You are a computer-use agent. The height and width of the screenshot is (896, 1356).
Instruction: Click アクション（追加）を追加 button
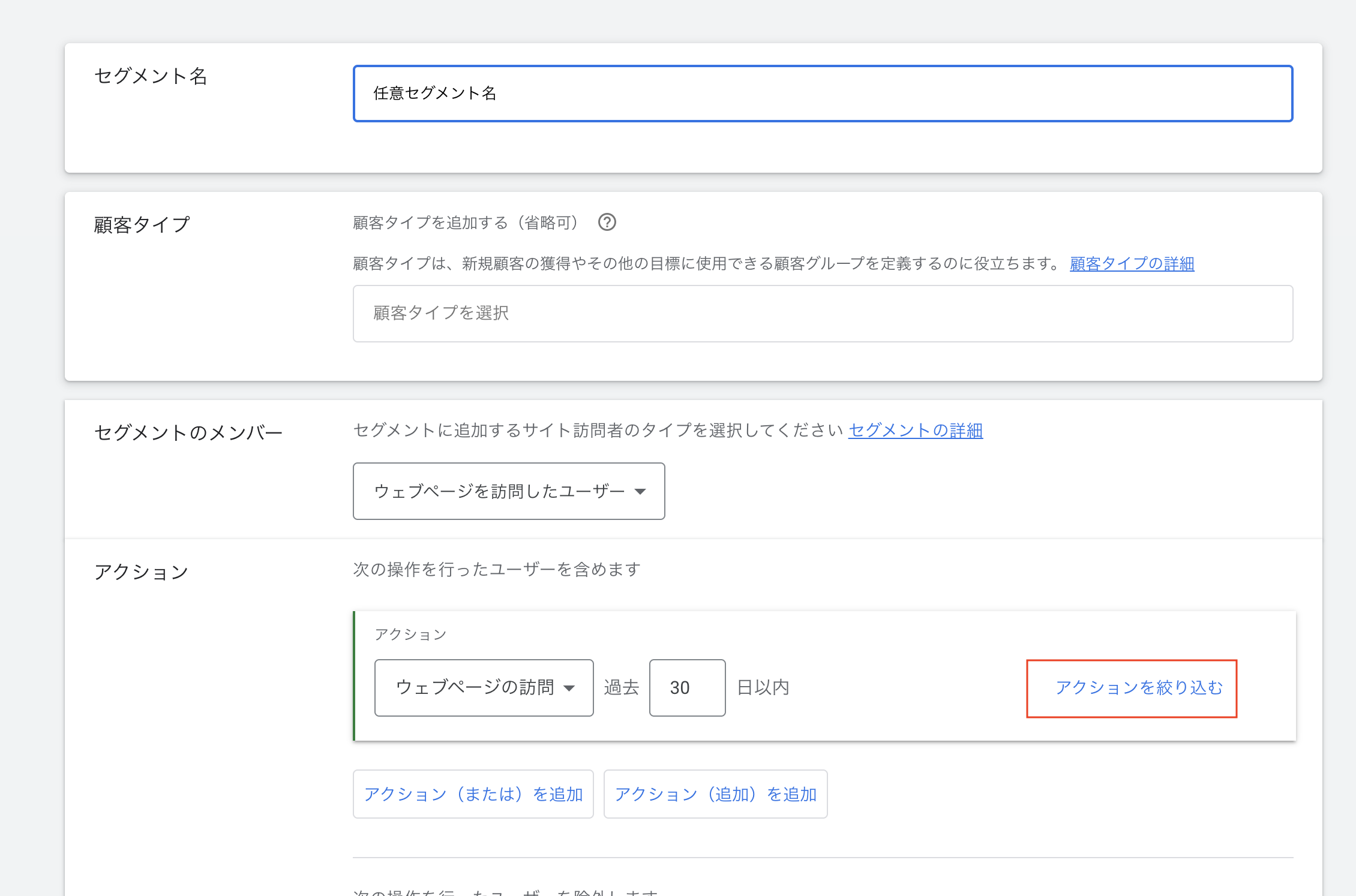point(716,794)
